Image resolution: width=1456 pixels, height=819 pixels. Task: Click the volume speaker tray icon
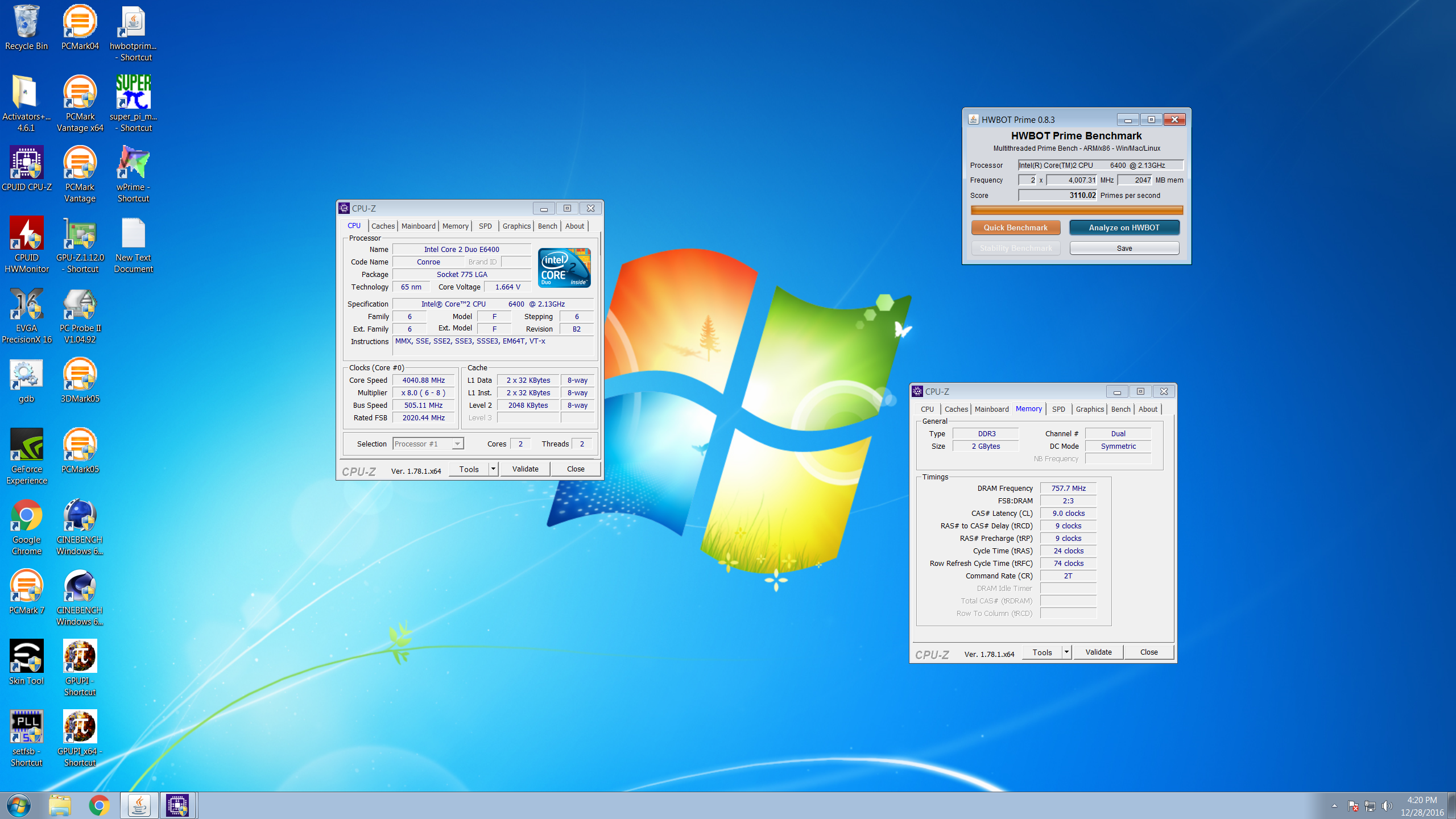pyautogui.click(x=1387, y=806)
